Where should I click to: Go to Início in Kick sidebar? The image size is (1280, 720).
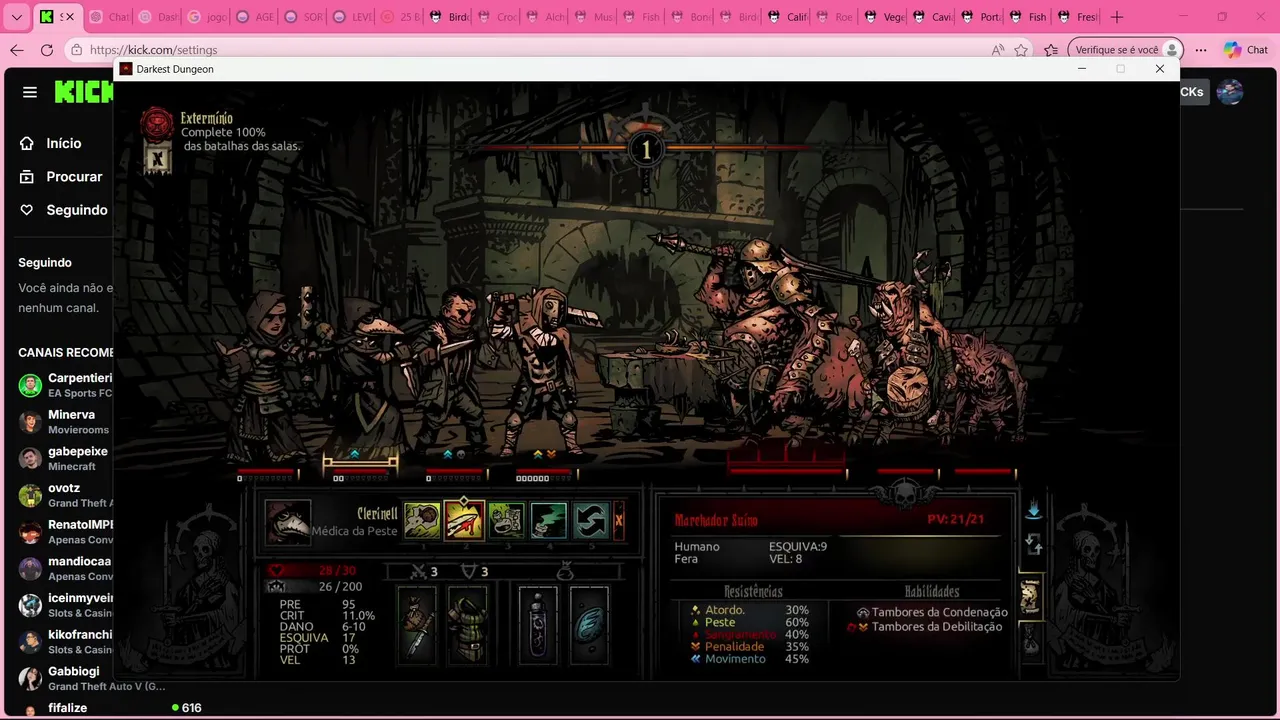[63, 143]
